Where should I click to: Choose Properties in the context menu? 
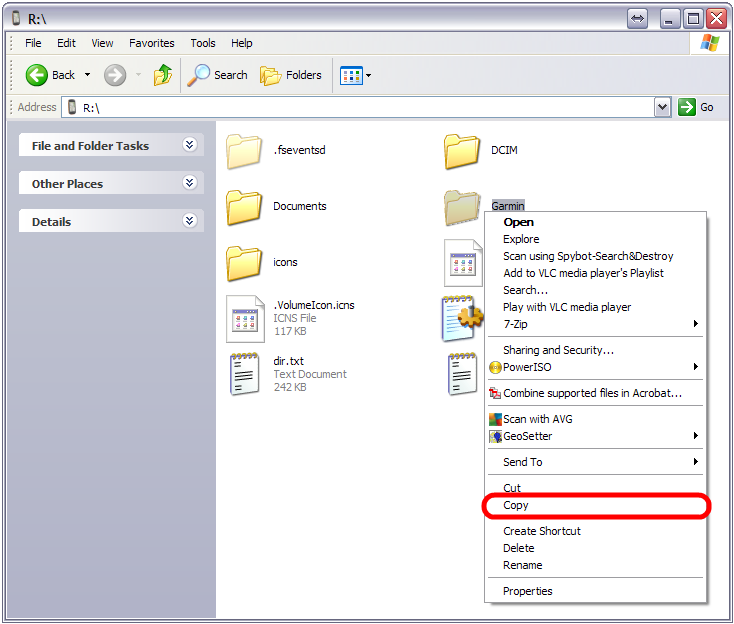[528, 591]
